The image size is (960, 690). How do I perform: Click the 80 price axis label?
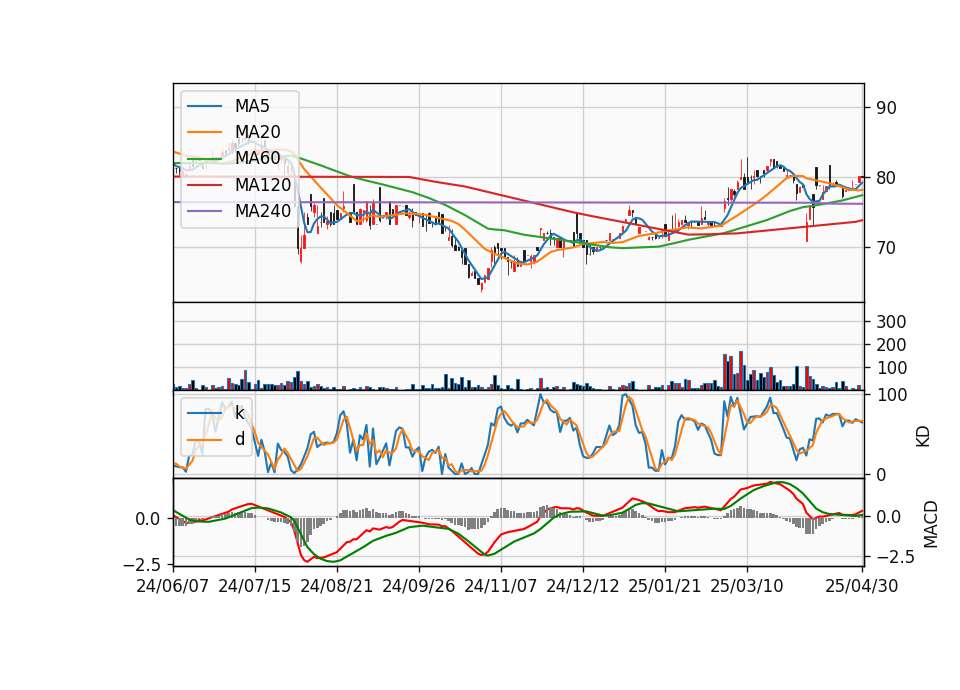[x=886, y=178]
